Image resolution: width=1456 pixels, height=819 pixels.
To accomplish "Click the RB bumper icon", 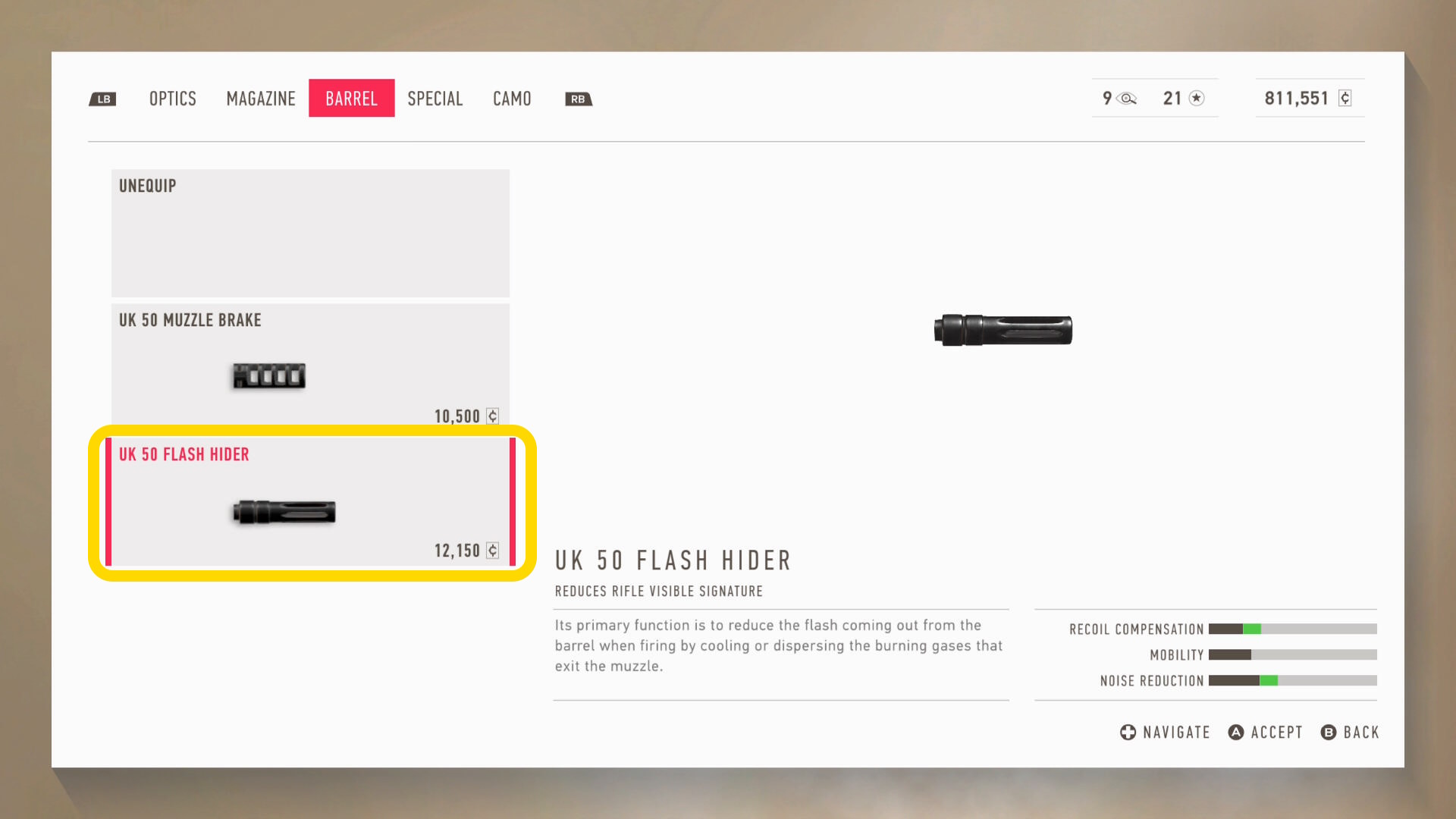I will [579, 99].
